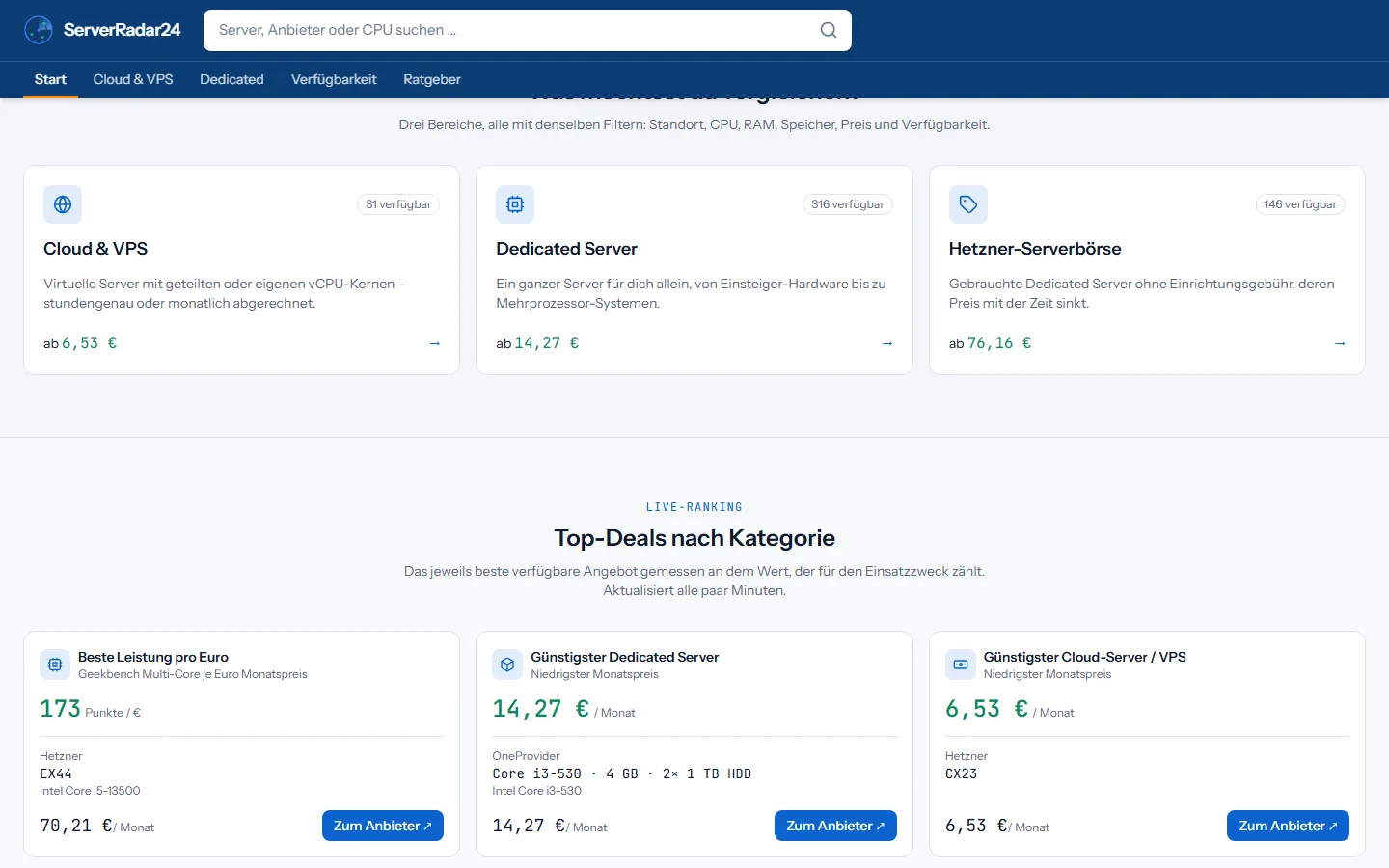Click the arrow in Cloud & VPS card
The width and height of the screenshot is (1389, 868).
(x=434, y=343)
